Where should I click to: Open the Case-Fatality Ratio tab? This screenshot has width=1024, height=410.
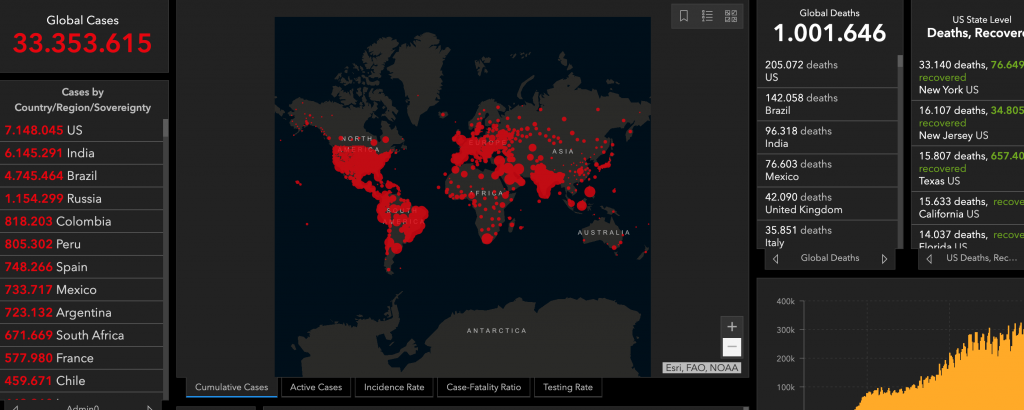(x=483, y=387)
